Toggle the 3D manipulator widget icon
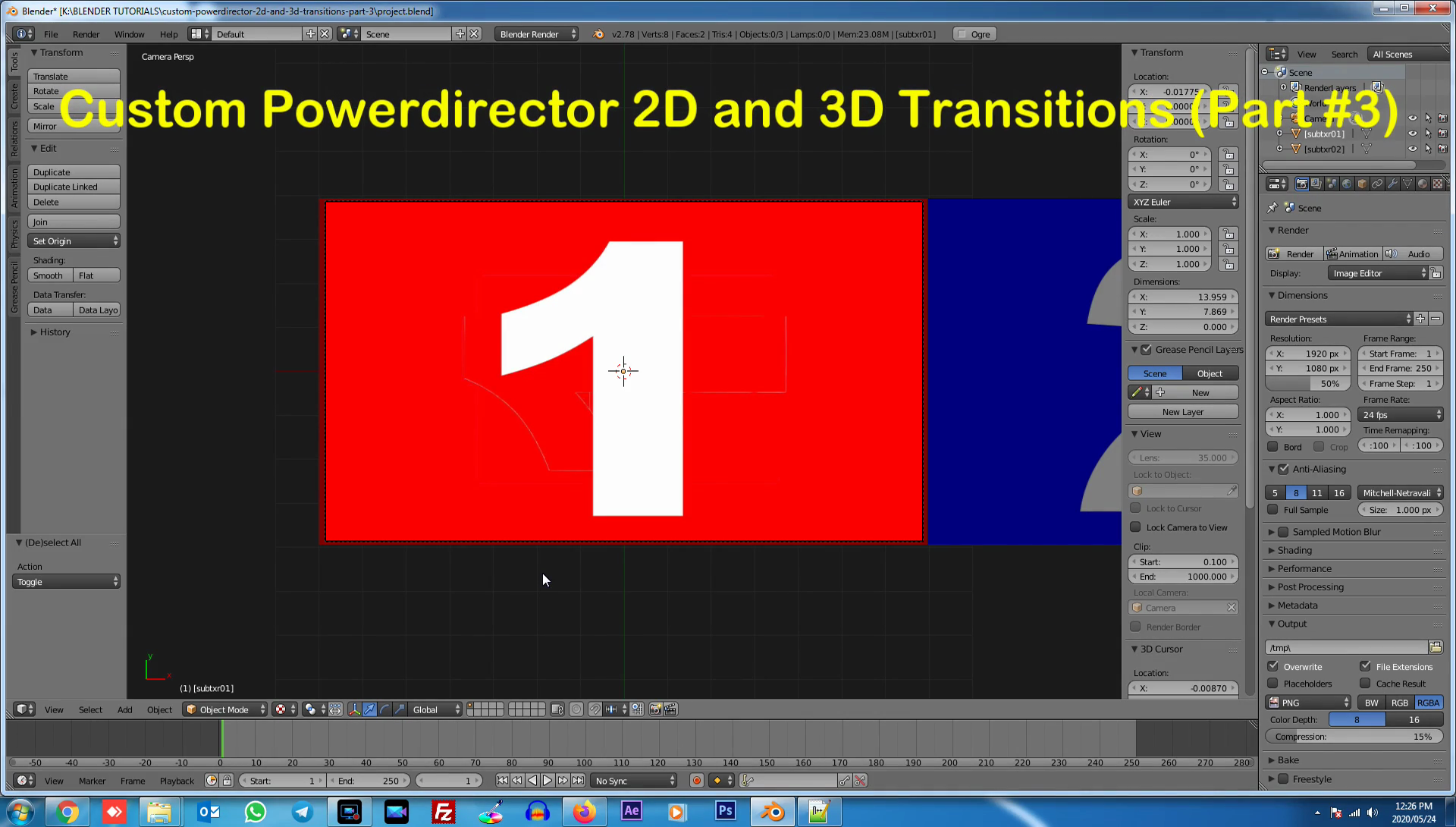This screenshot has height=827, width=1456. (x=354, y=709)
